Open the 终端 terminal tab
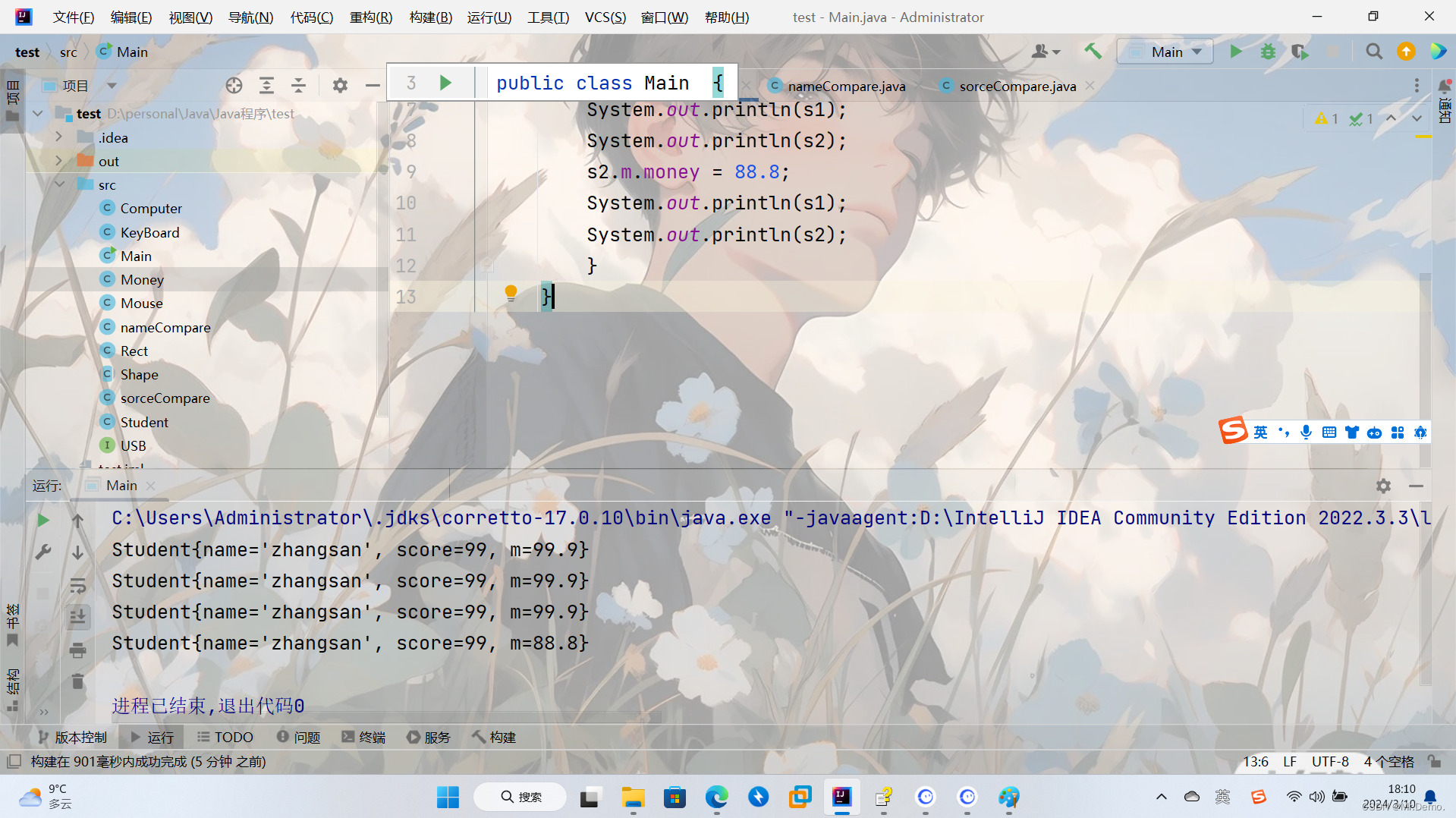Viewport: 1456px width, 818px height. tap(363, 738)
